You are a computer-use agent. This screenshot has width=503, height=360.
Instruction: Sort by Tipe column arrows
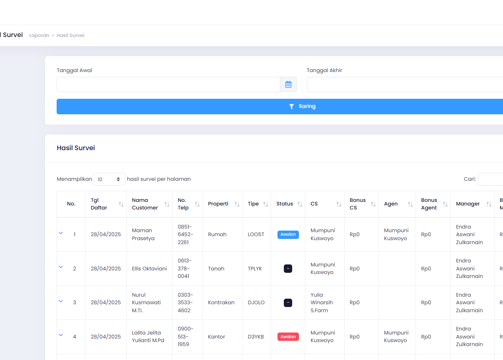click(266, 204)
